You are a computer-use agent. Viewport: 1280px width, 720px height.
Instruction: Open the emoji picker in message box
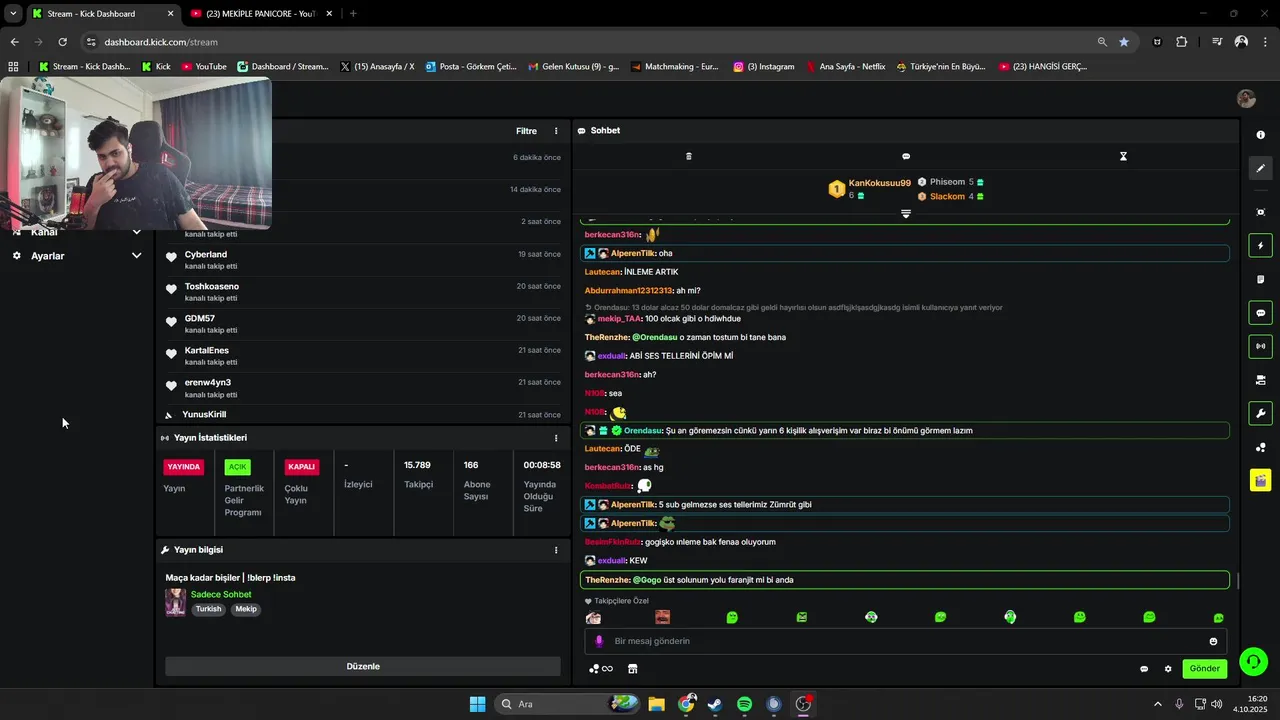point(1213,641)
